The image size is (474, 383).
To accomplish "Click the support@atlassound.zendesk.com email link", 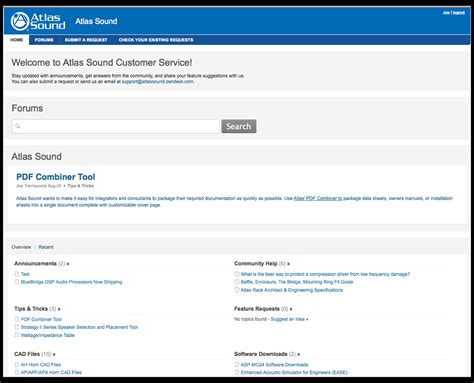I will tap(157, 81).
